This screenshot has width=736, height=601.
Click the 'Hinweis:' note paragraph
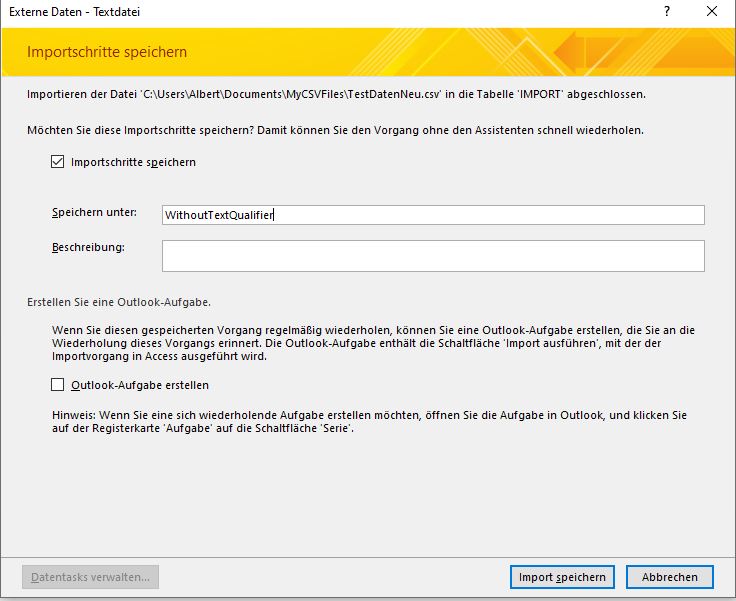click(x=368, y=421)
